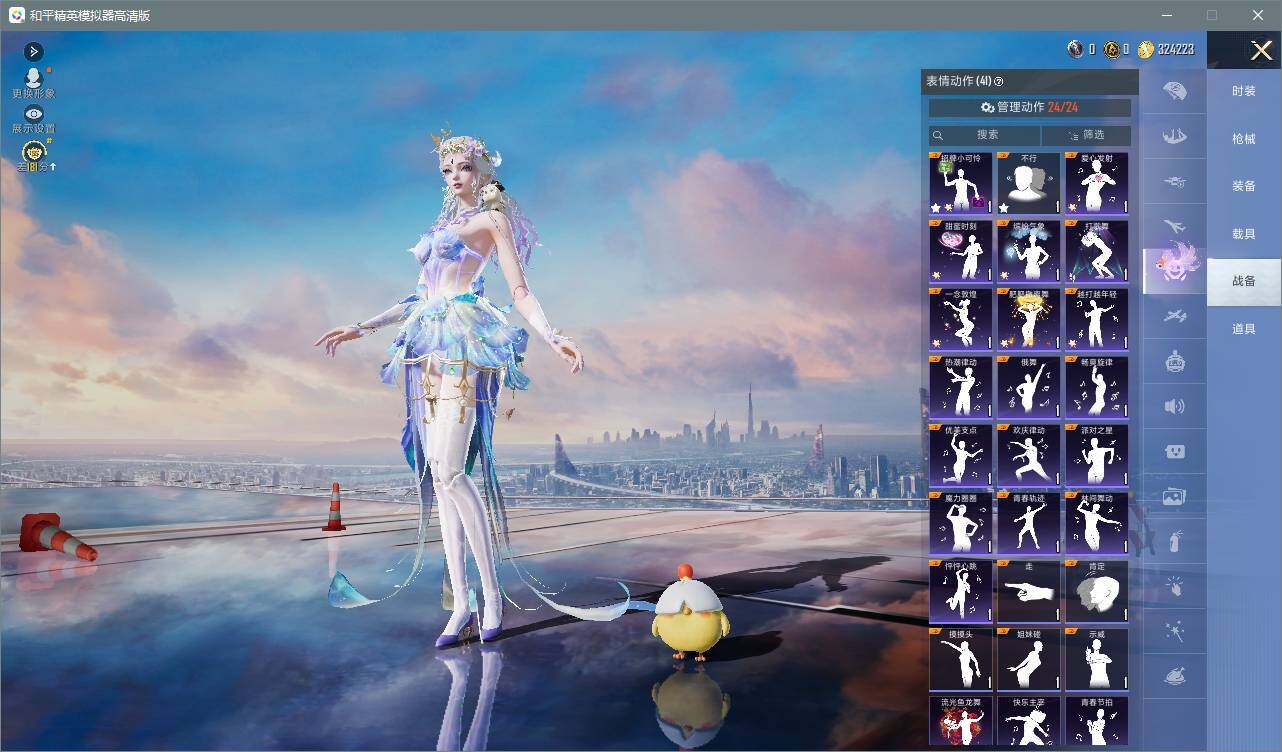Switch to the 时装 tab
The image size is (1282, 752).
[1244, 91]
